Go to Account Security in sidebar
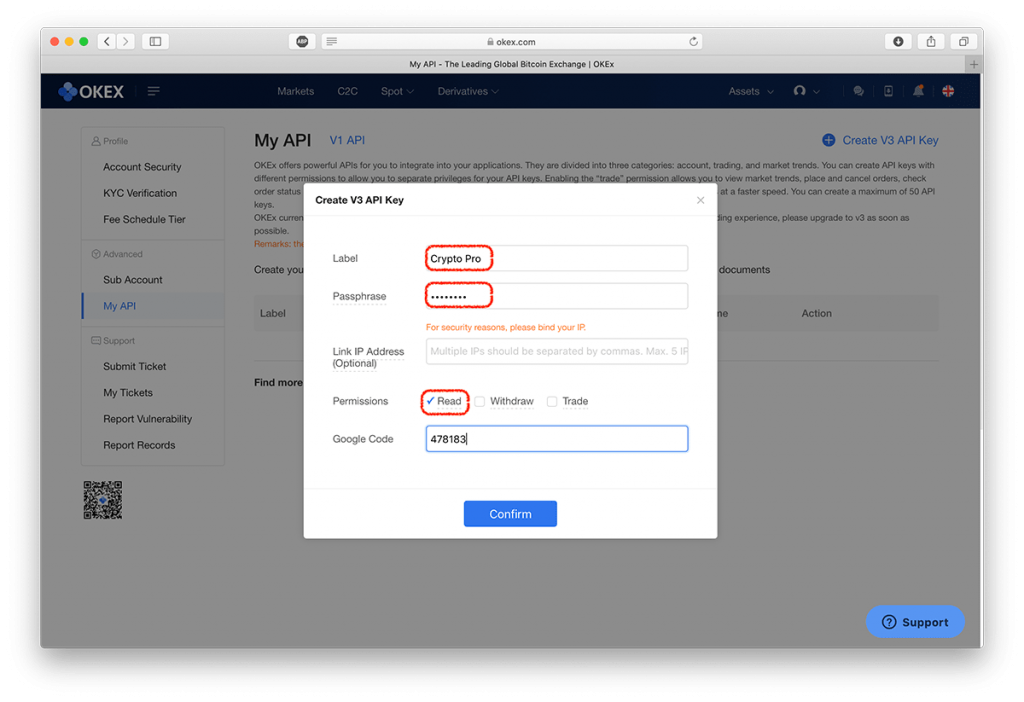This screenshot has height=702, width=1024. (x=142, y=167)
